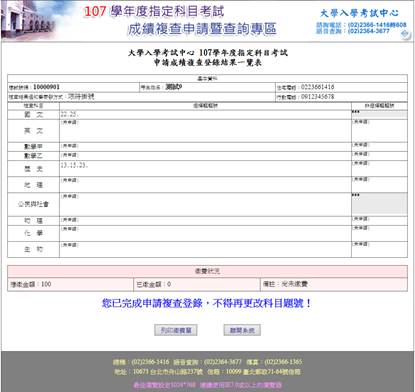
Task: Click the 大學入學考試中心 logo text at top right
Action: 359,13
